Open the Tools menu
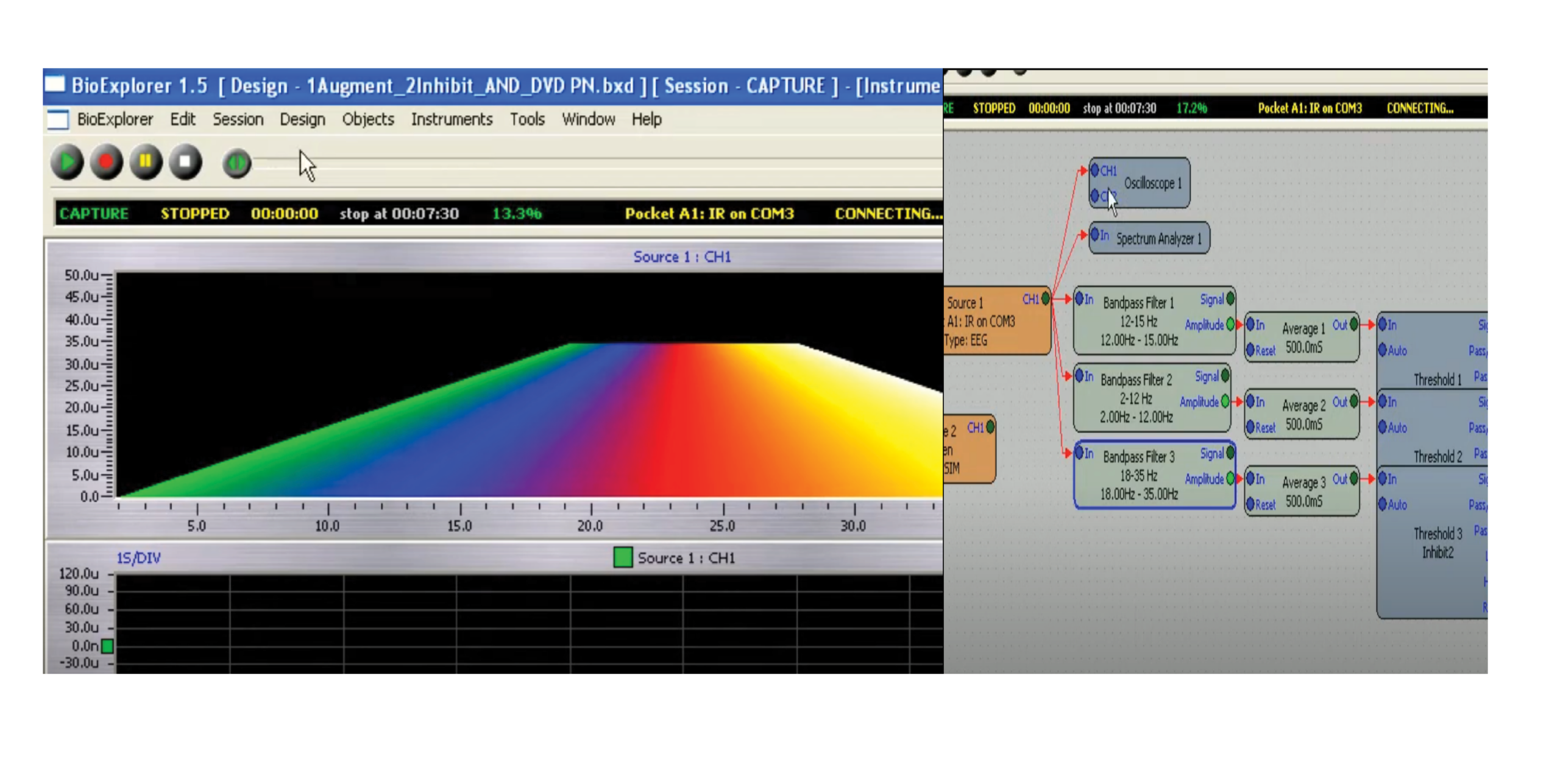 526,119
